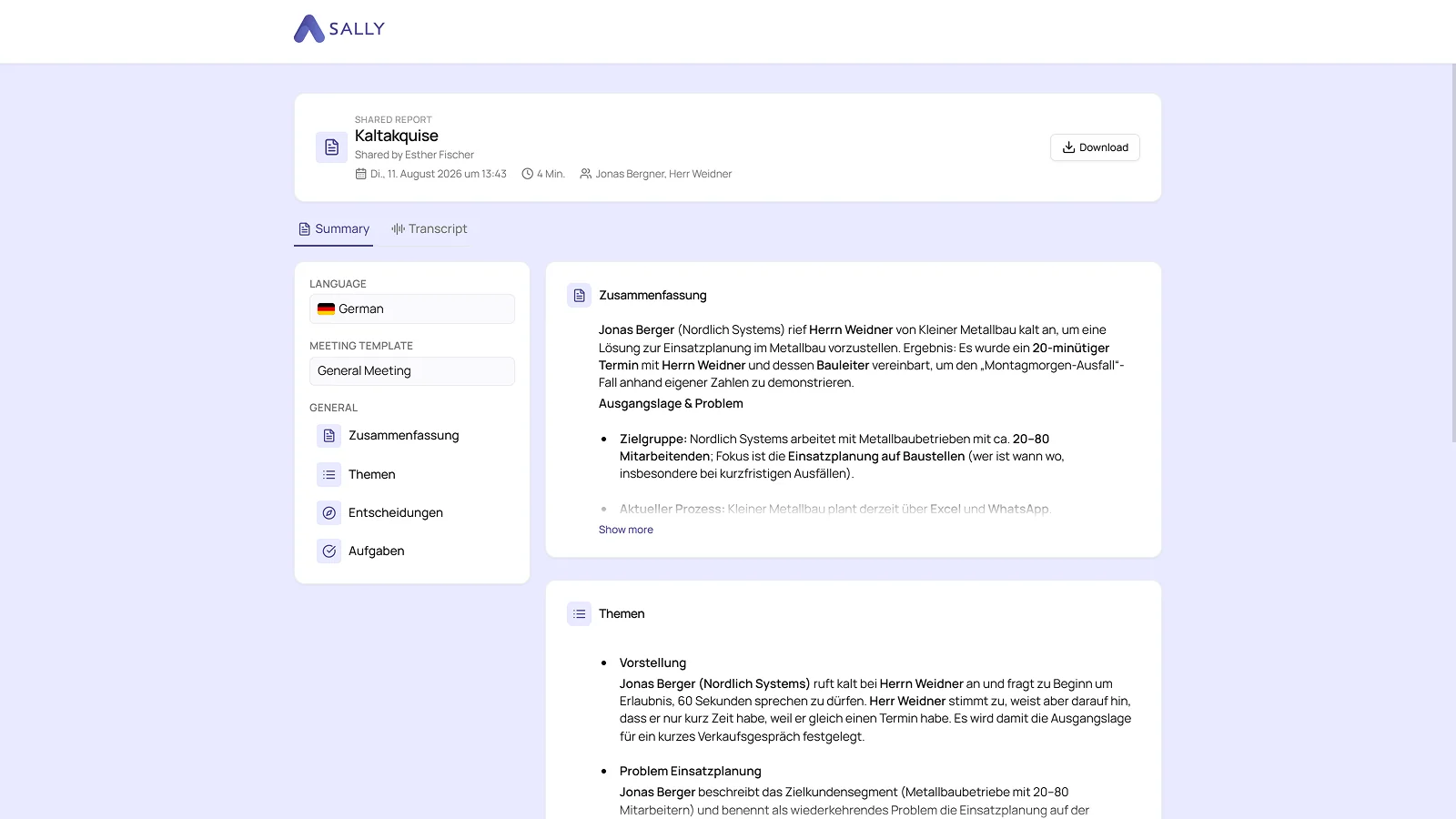Open the General Meeting template dropdown

tap(412, 370)
